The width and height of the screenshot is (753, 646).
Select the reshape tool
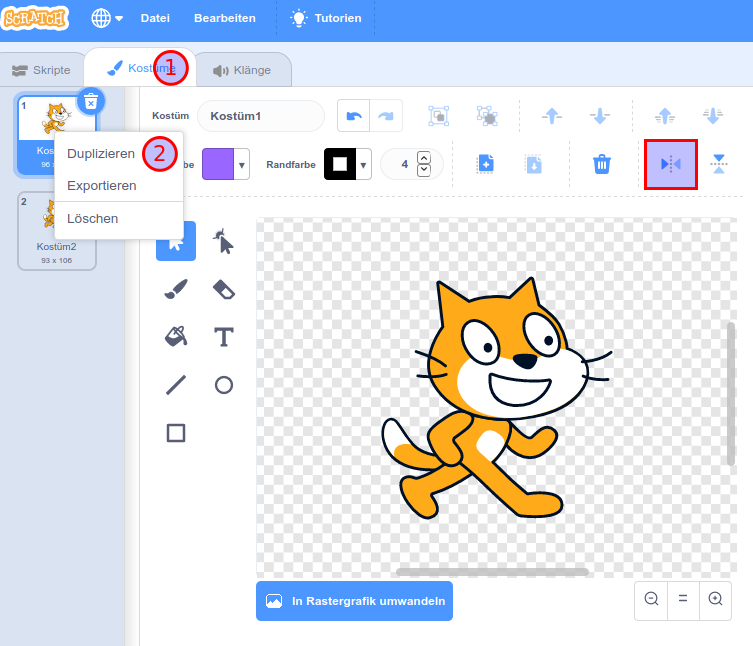tap(224, 241)
